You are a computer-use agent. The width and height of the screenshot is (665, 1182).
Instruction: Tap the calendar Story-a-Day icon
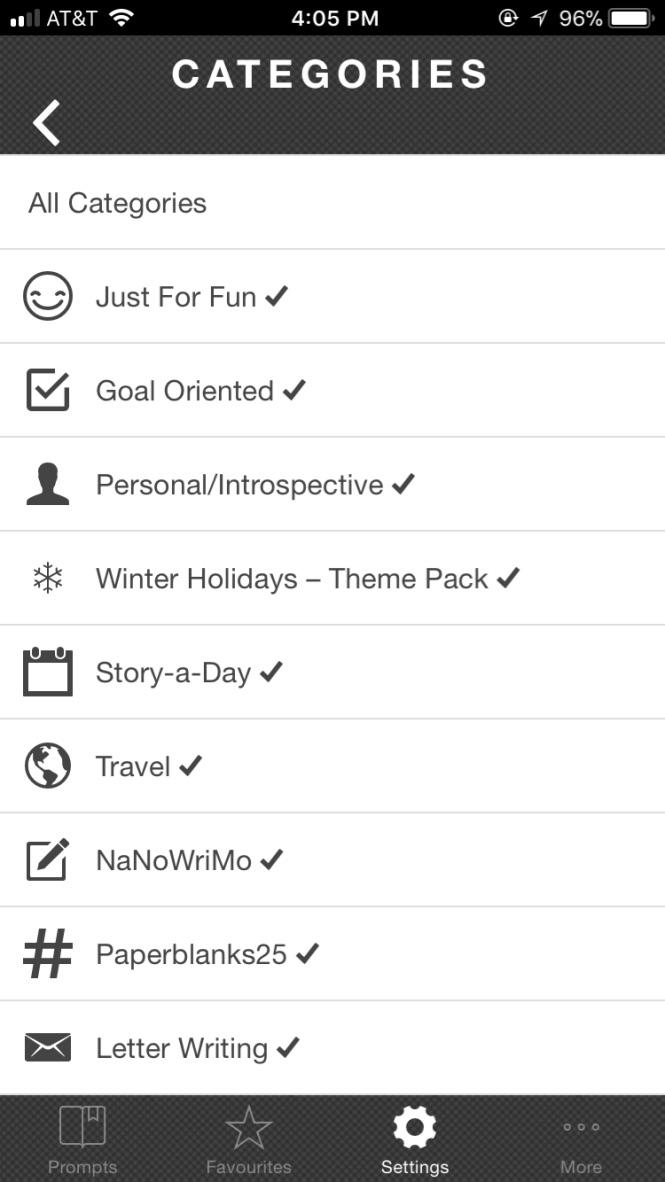pos(48,672)
